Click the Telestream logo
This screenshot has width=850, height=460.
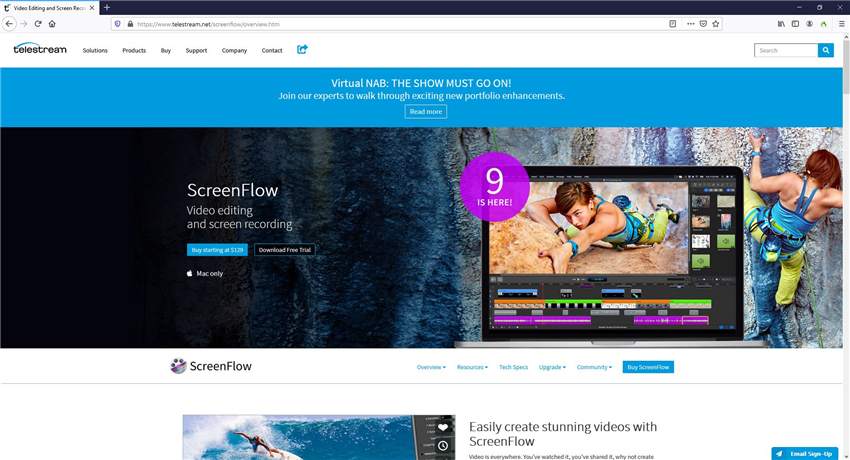40,49
